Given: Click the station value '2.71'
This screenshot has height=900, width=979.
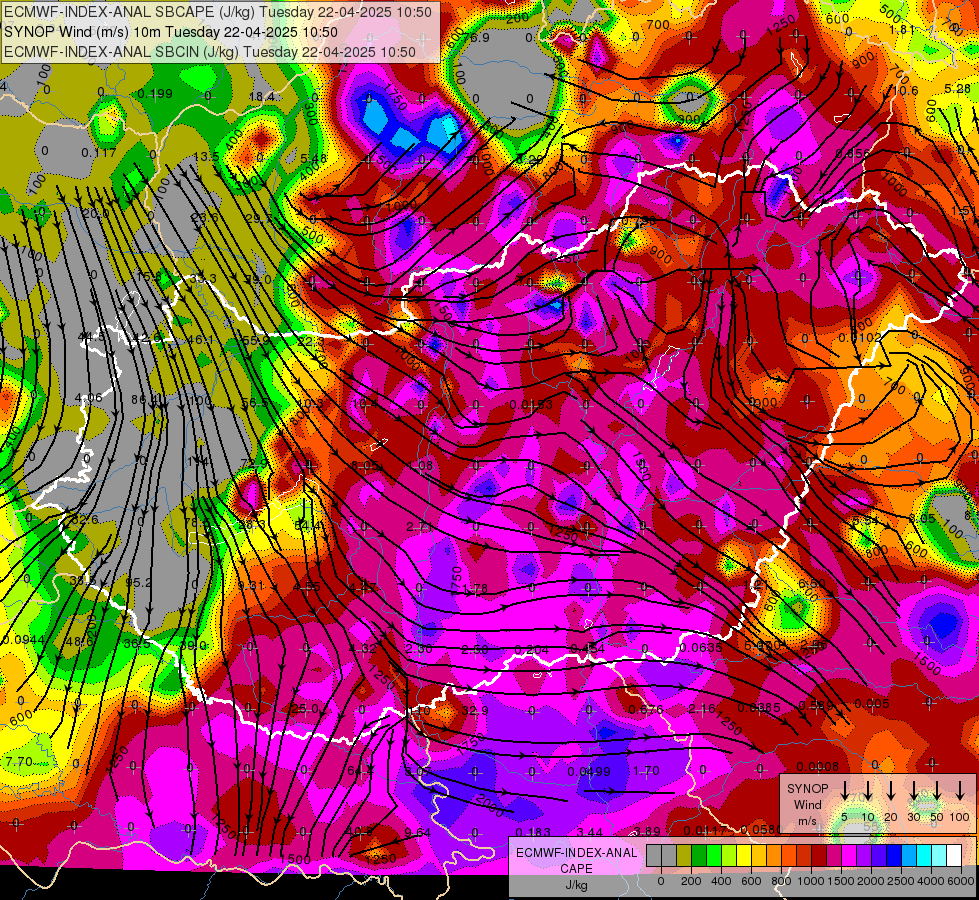Looking at the screenshot, I should pos(420,527).
